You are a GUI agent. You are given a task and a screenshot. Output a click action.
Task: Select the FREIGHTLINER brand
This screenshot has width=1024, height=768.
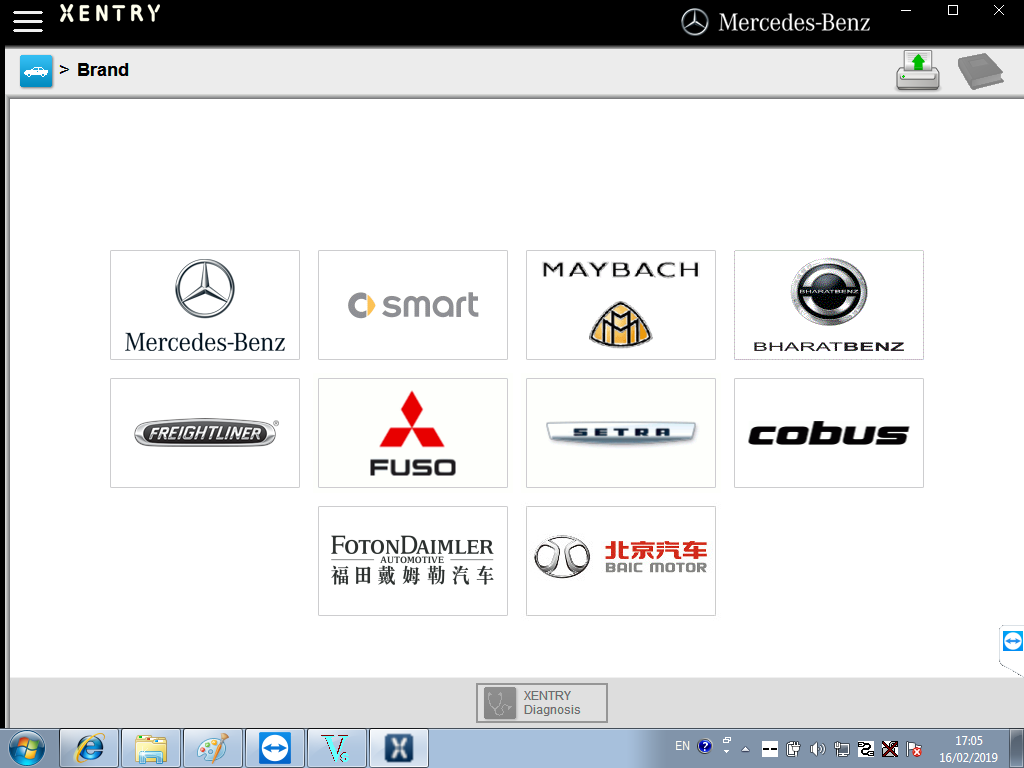coord(204,433)
